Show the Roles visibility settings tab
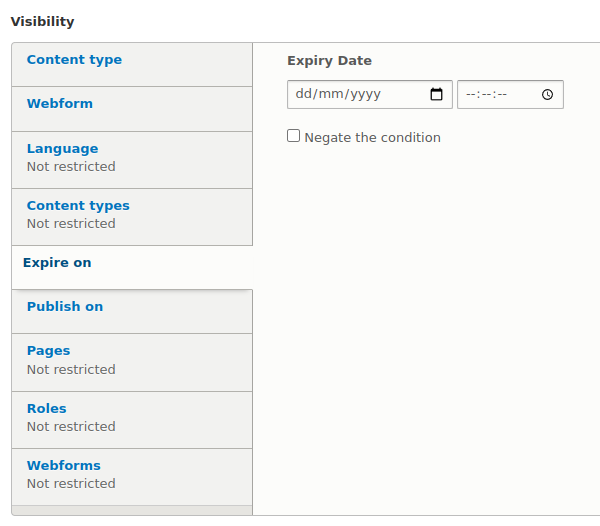The image size is (600, 526). pos(46,408)
